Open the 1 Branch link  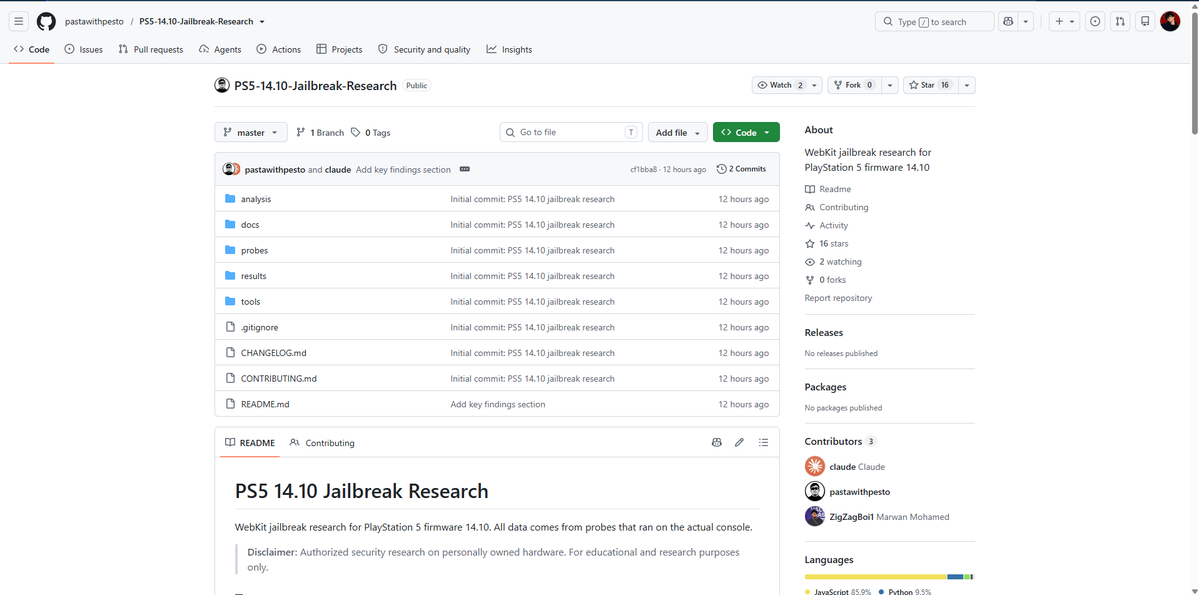[x=320, y=132]
